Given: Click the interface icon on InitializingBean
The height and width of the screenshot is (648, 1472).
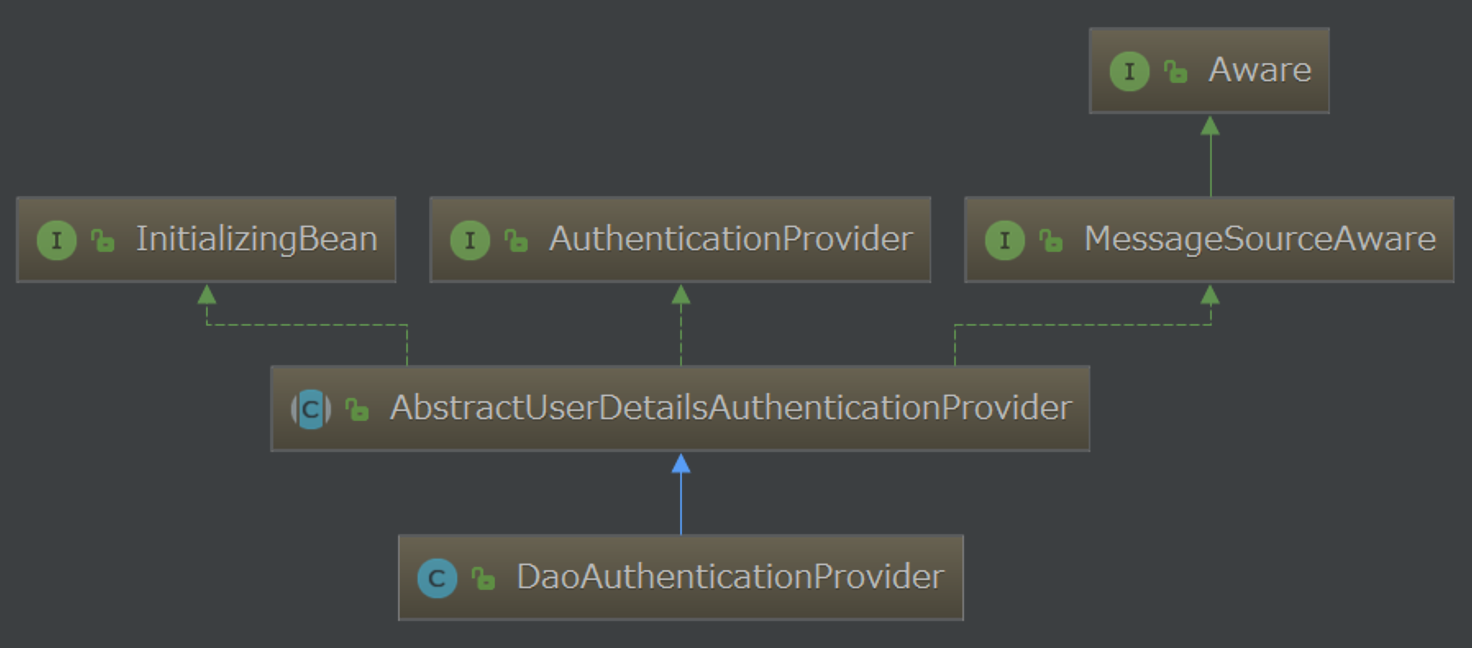Looking at the screenshot, I should [56, 241].
